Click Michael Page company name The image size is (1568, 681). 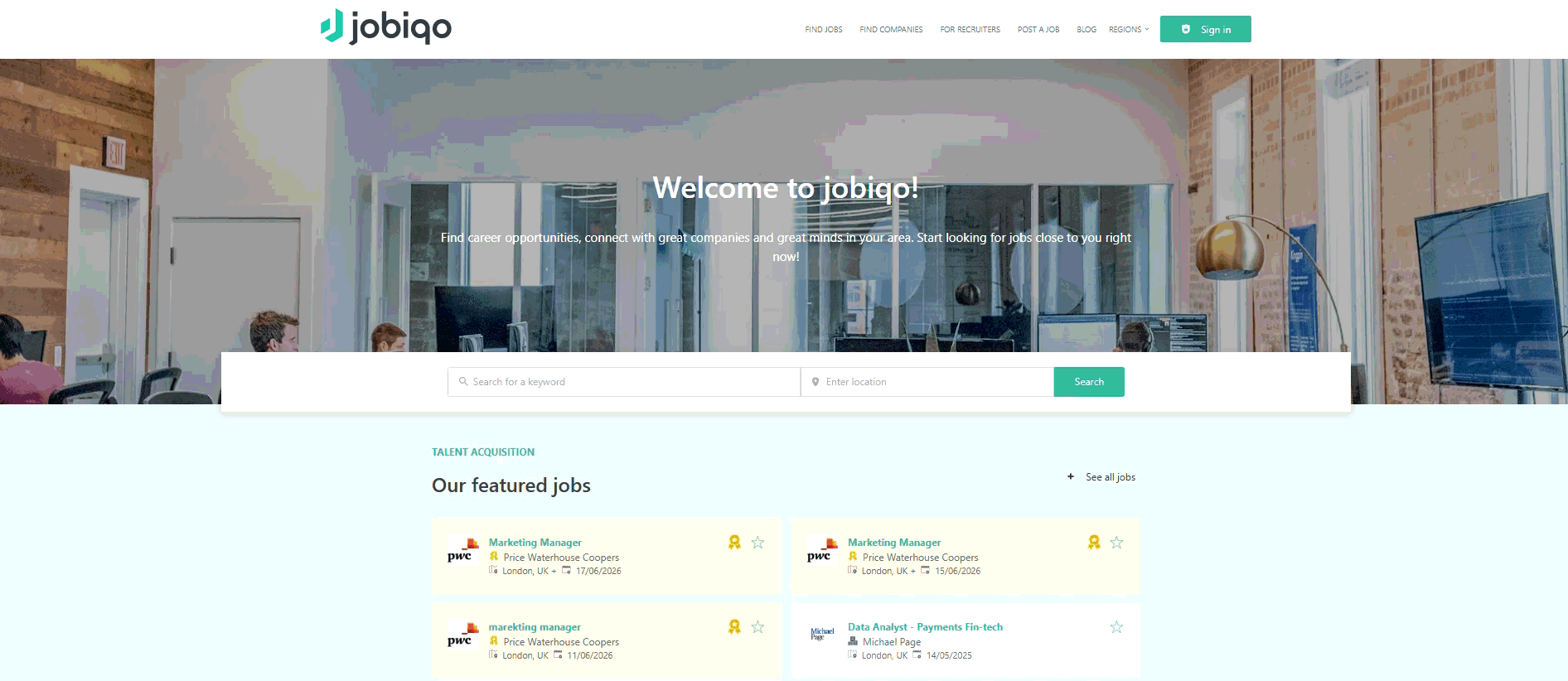892,642
